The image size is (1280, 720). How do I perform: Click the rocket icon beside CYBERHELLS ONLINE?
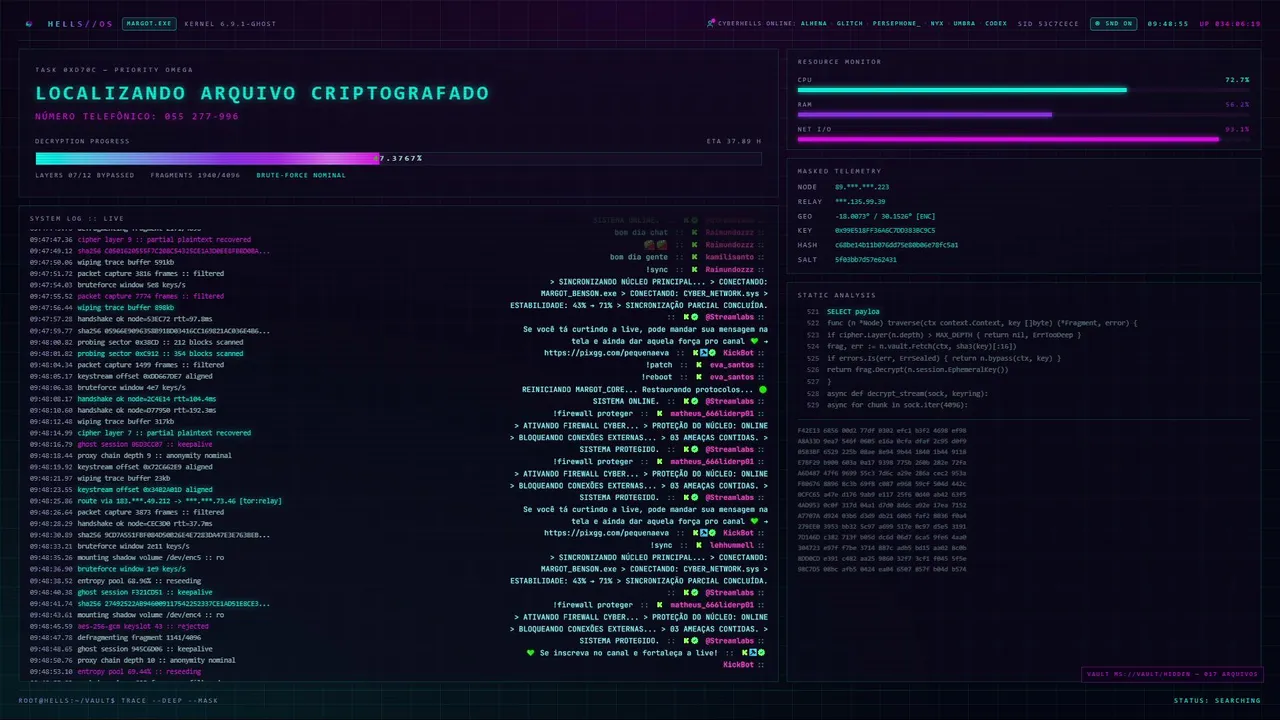click(x=711, y=23)
